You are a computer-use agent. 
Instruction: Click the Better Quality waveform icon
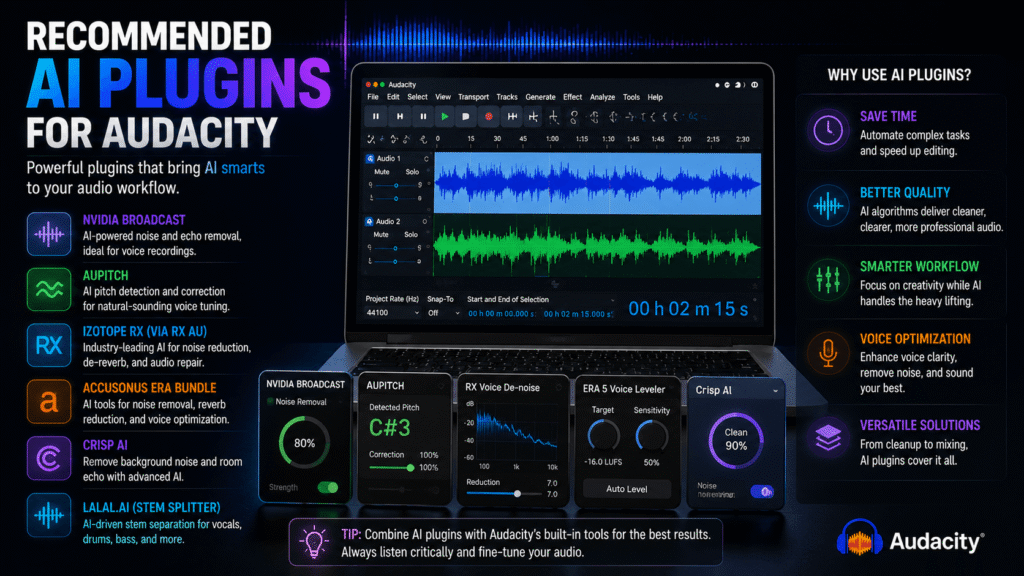pos(827,206)
